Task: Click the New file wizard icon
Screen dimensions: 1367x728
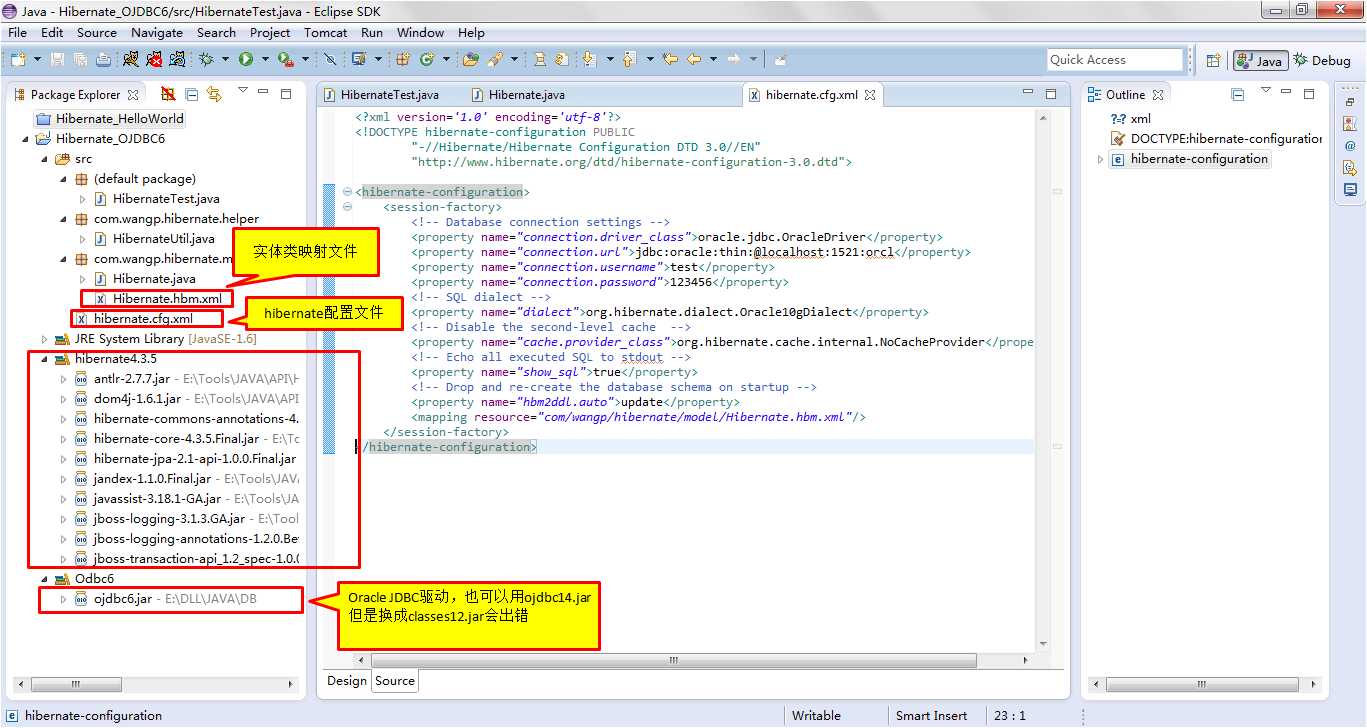Action: coord(18,60)
